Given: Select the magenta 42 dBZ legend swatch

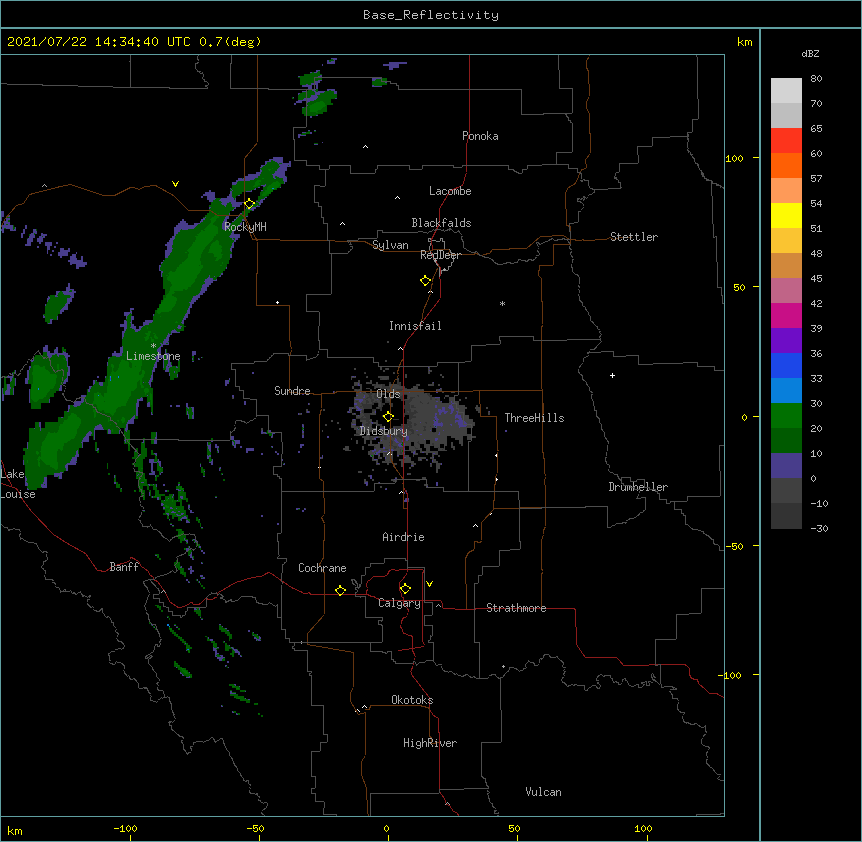Looking at the screenshot, I should 786,315.
